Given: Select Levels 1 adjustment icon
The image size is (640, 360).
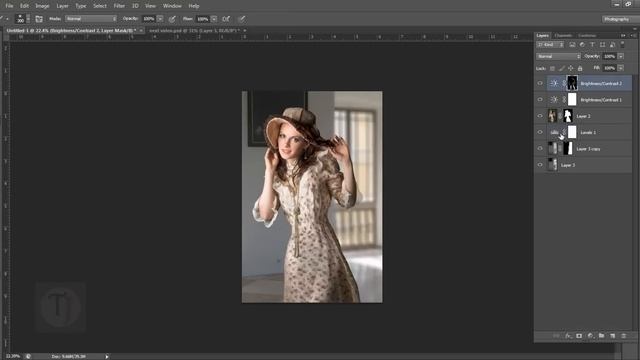Looking at the screenshot, I should pos(554,132).
